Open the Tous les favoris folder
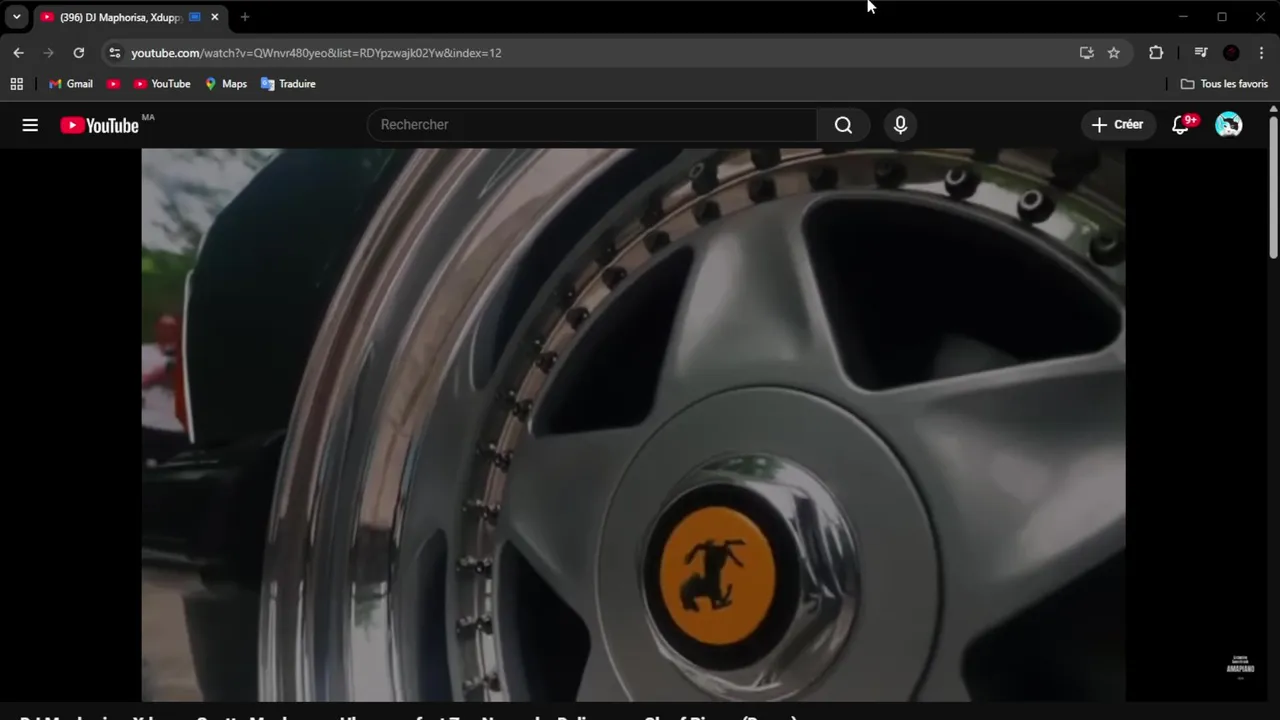The height and width of the screenshot is (720, 1280). pyautogui.click(x=1224, y=84)
